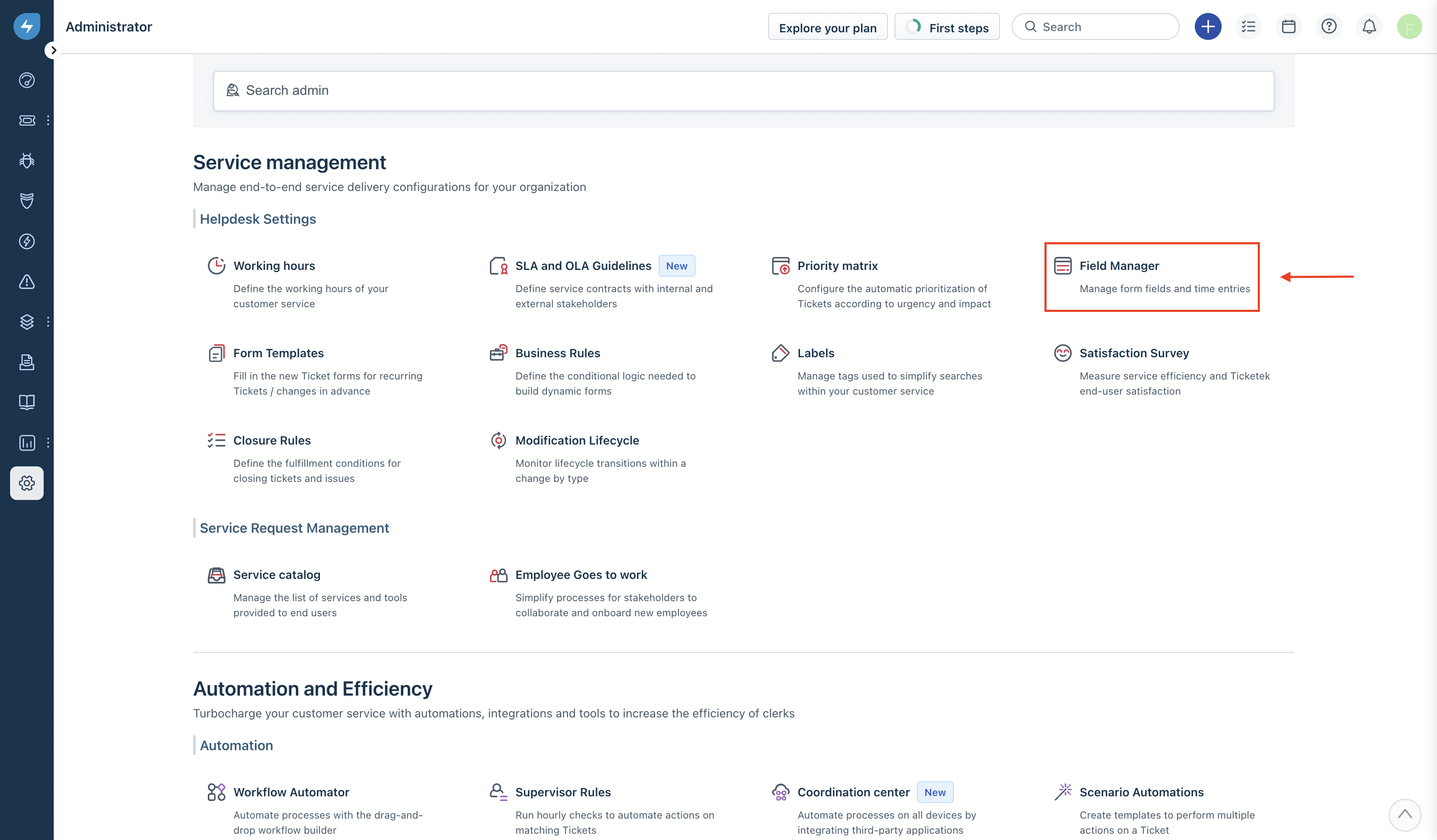Open the Field Manager settings
Viewport: 1437px width, 840px height.
[x=1119, y=266]
